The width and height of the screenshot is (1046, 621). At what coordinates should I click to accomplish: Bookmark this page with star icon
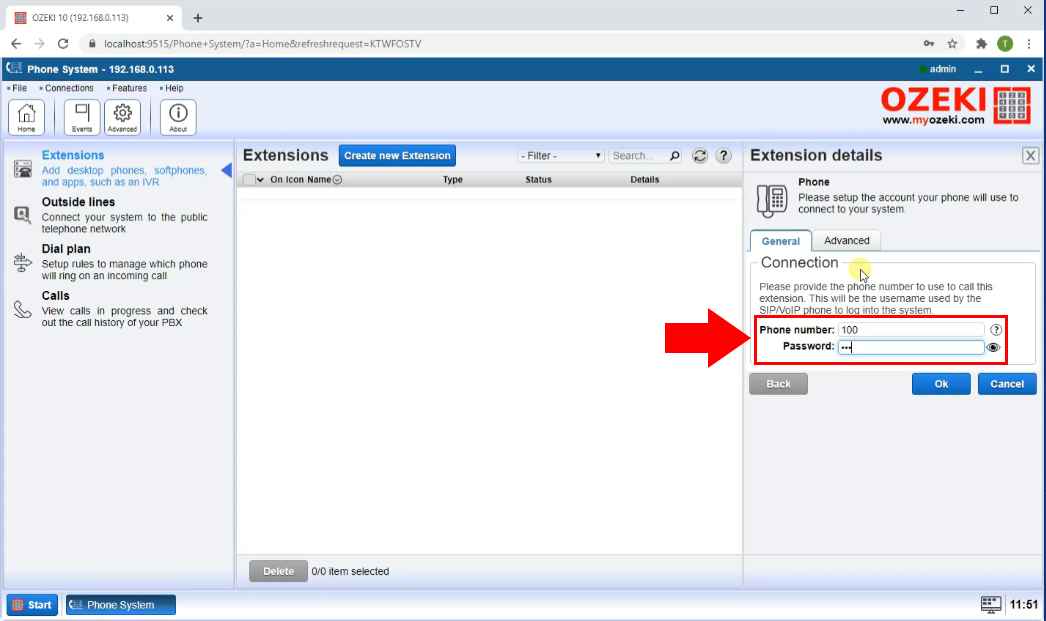[x=952, y=44]
